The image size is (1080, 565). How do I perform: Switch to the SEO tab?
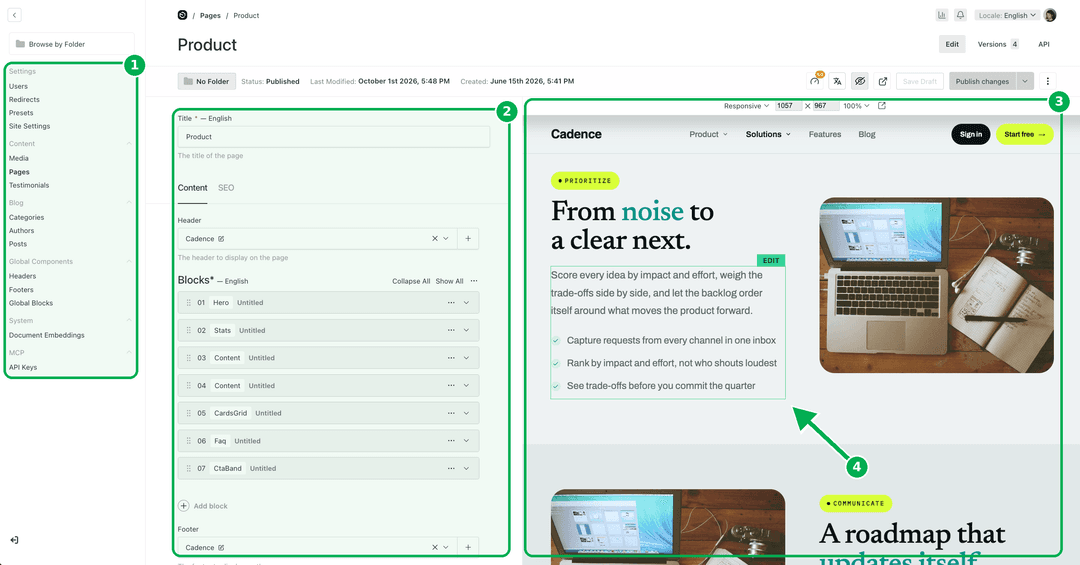tap(226, 188)
